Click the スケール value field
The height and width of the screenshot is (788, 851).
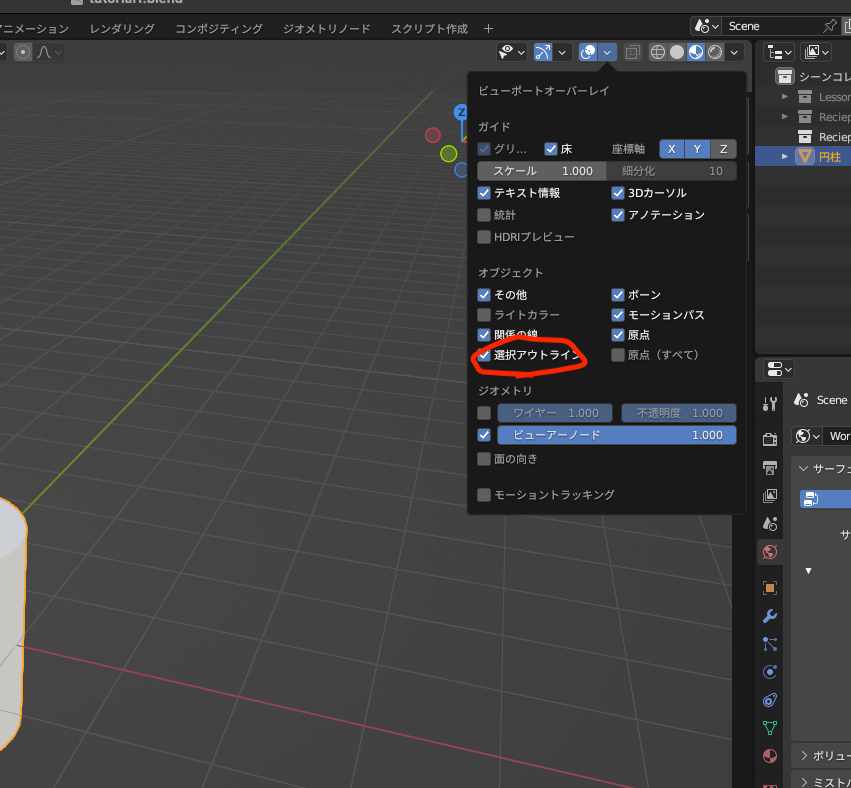click(x=542, y=171)
